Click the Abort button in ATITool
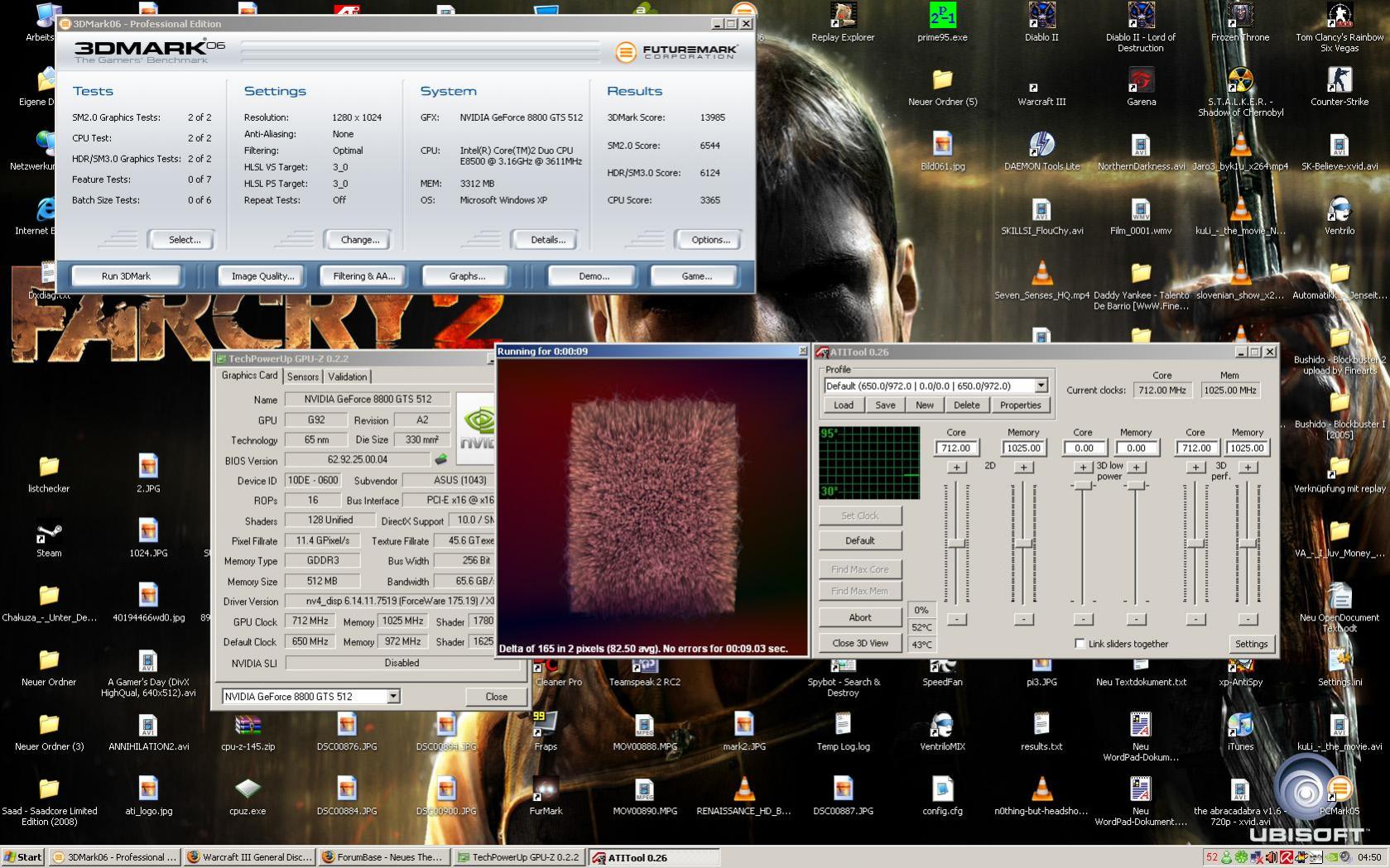The image size is (1390, 868). pyautogui.click(x=859, y=617)
